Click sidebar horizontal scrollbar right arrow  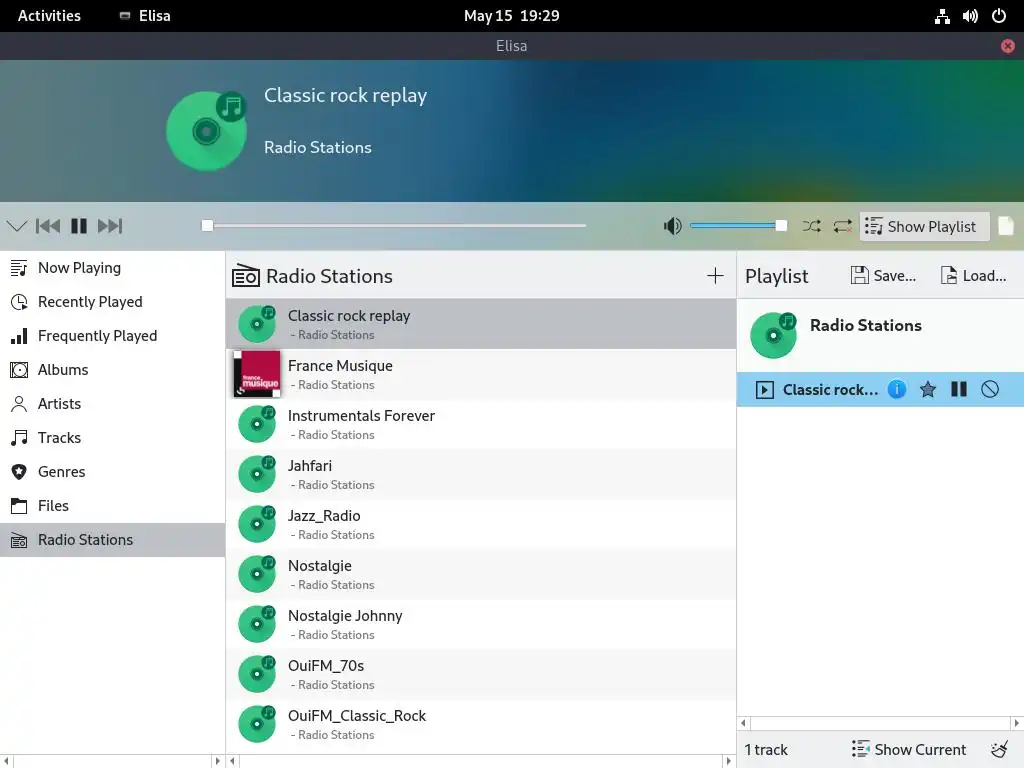click(x=217, y=761)
